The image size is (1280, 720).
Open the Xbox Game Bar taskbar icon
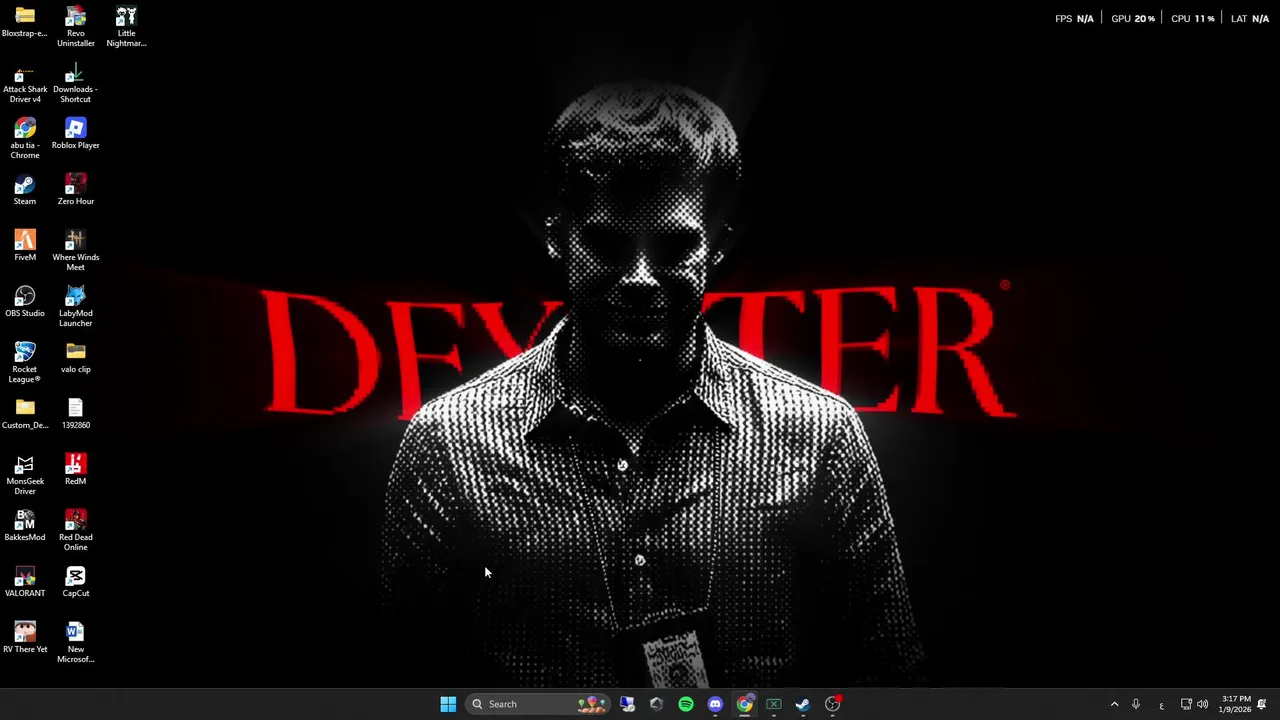pyautogui.click(x=774, y=704)
